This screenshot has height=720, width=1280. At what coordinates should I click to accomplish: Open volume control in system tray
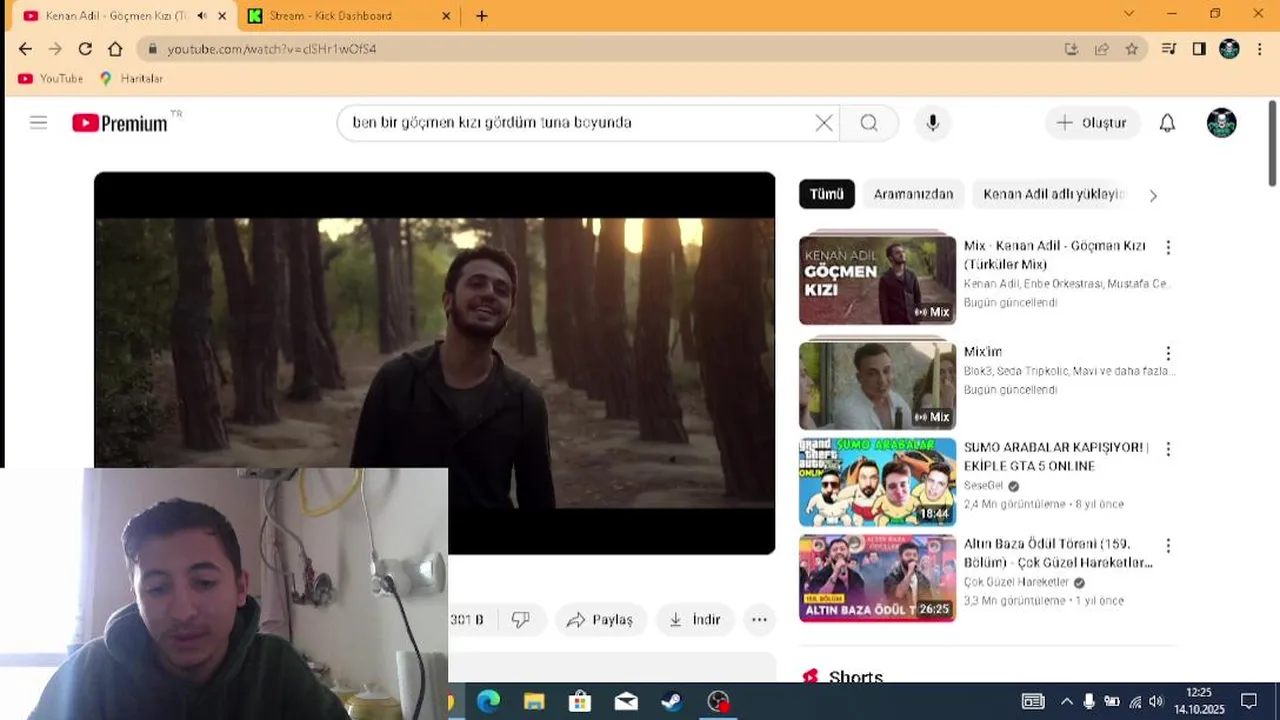pyautogui.click(x=1156, y=702)
